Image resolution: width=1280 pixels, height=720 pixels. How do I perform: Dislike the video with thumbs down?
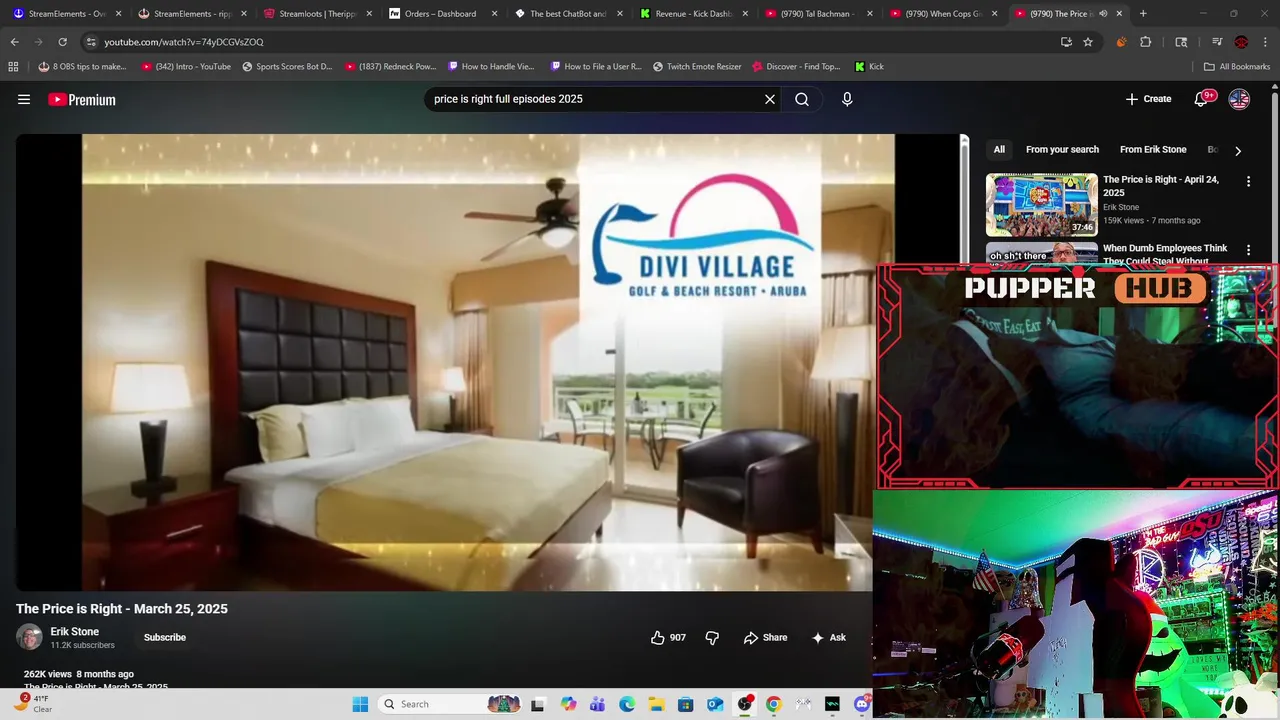(x=712, y=637)
